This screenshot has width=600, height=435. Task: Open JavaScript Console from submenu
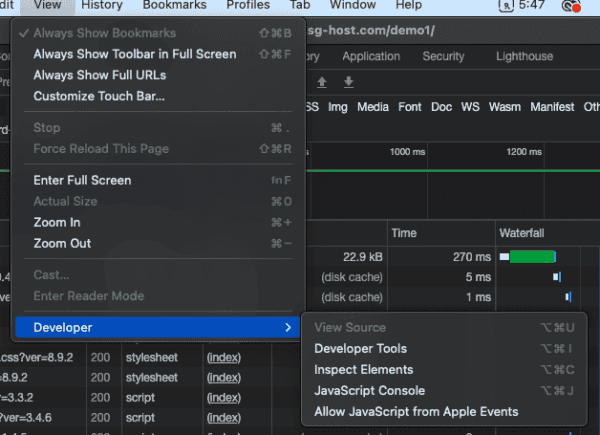coord(444,391)
